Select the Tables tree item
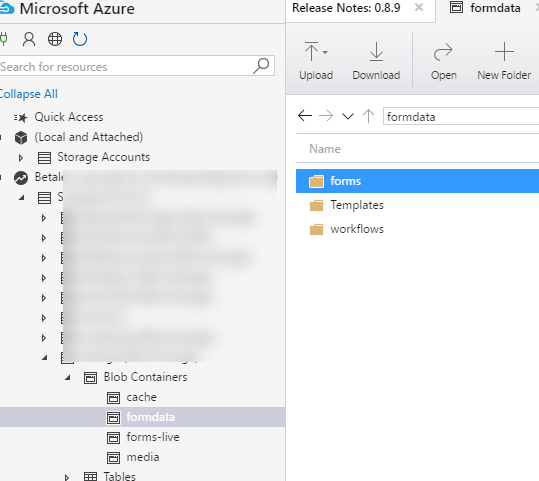Screen dimensions: 539x481 [120, 476]
